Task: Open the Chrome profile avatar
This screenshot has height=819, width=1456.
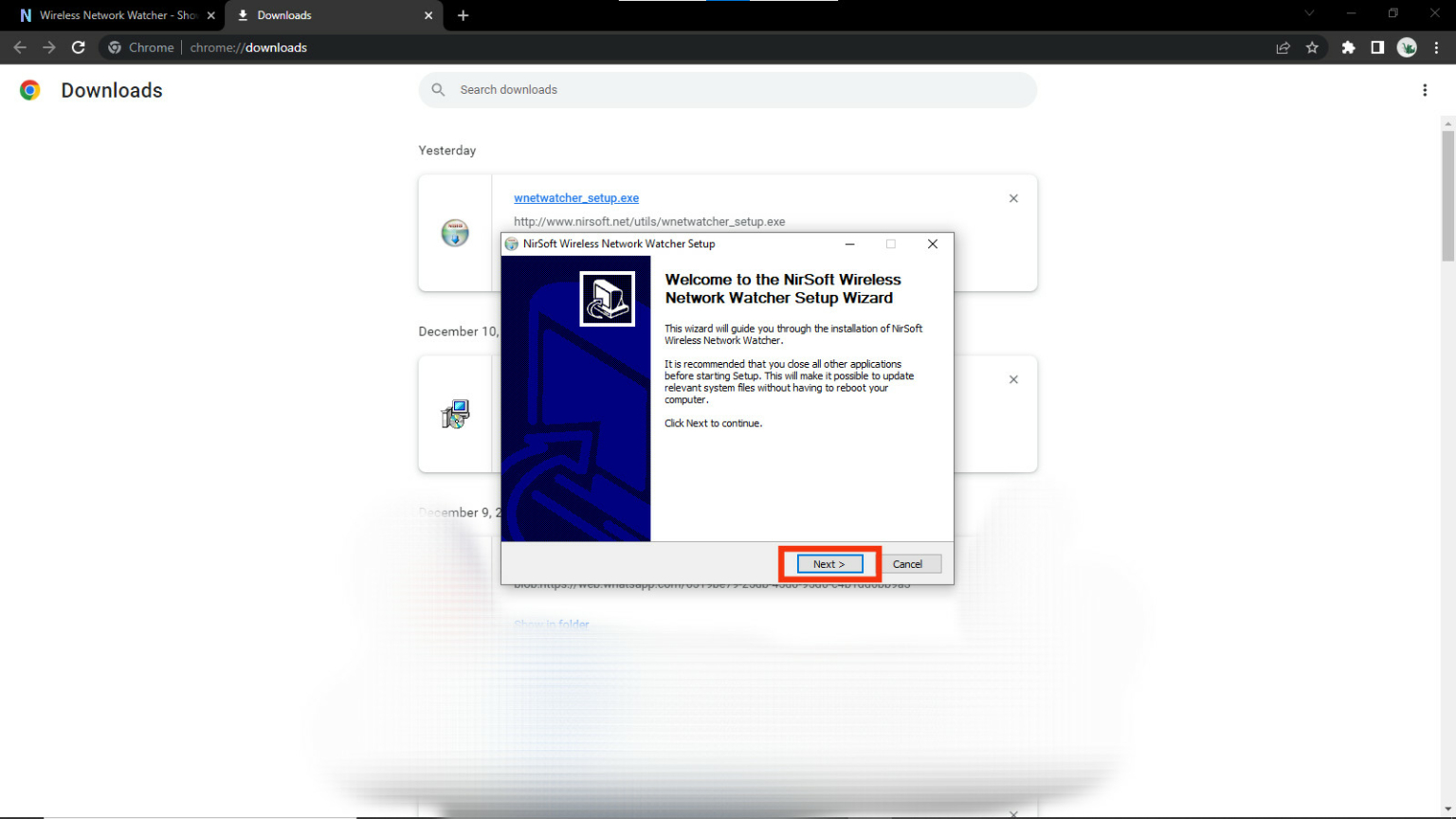Action: (1407, 47)
